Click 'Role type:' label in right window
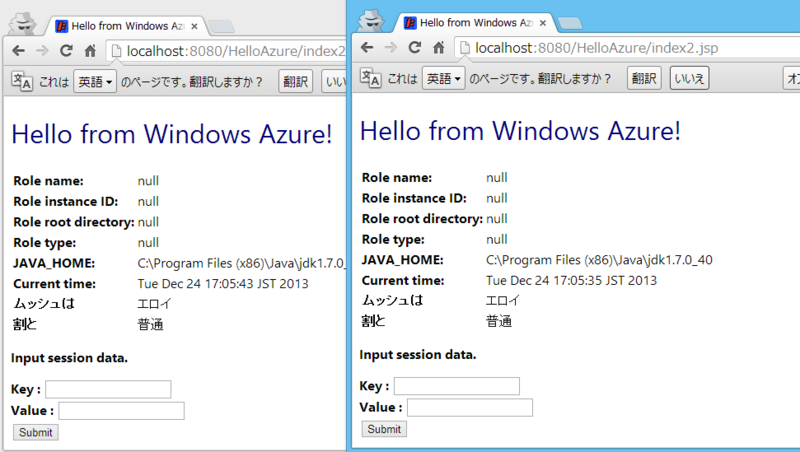Screen dimensions: 800x452 pyautogui.click(x=393, y=240)
